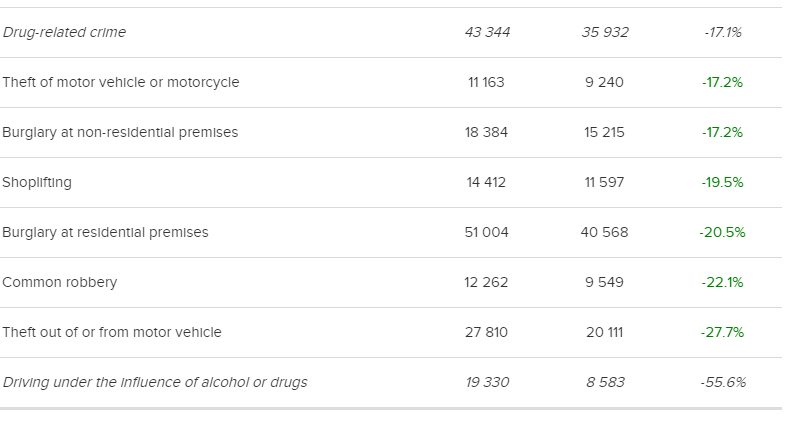
Task: Click the 15 215 figure
Action: click(x=605, y=132)
